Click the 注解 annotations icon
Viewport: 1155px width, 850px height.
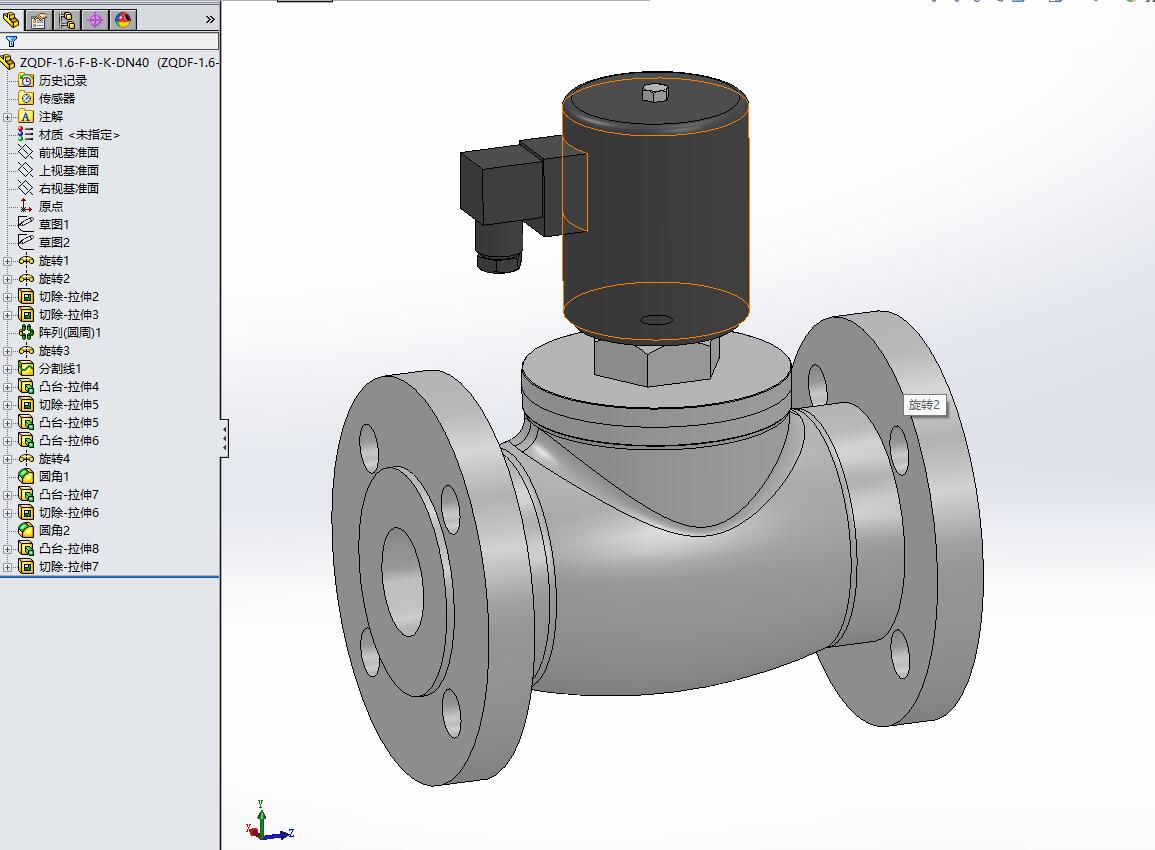click(x=26, y=116)
